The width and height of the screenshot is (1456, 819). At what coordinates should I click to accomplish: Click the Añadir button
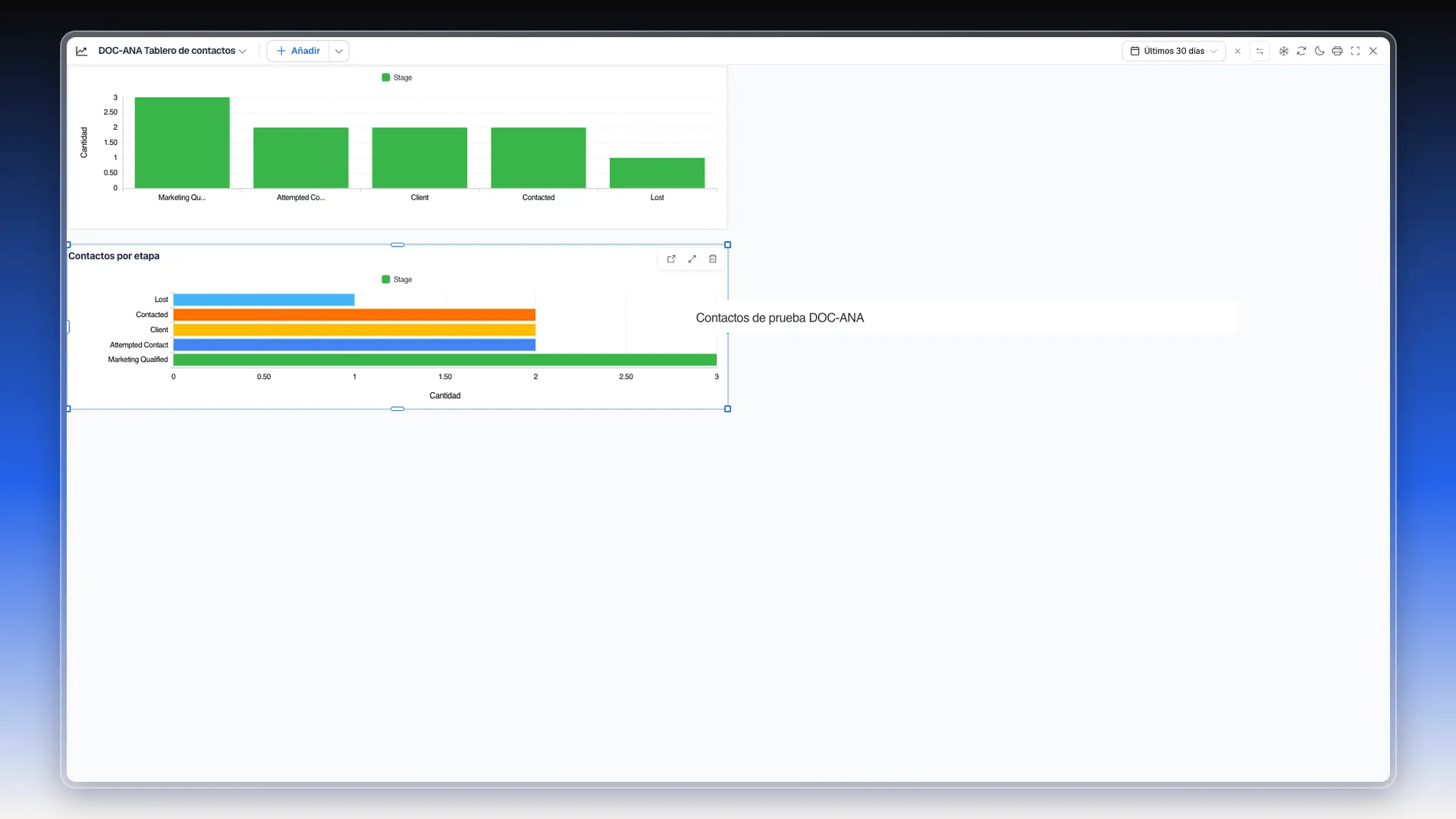tap(298, 51)
